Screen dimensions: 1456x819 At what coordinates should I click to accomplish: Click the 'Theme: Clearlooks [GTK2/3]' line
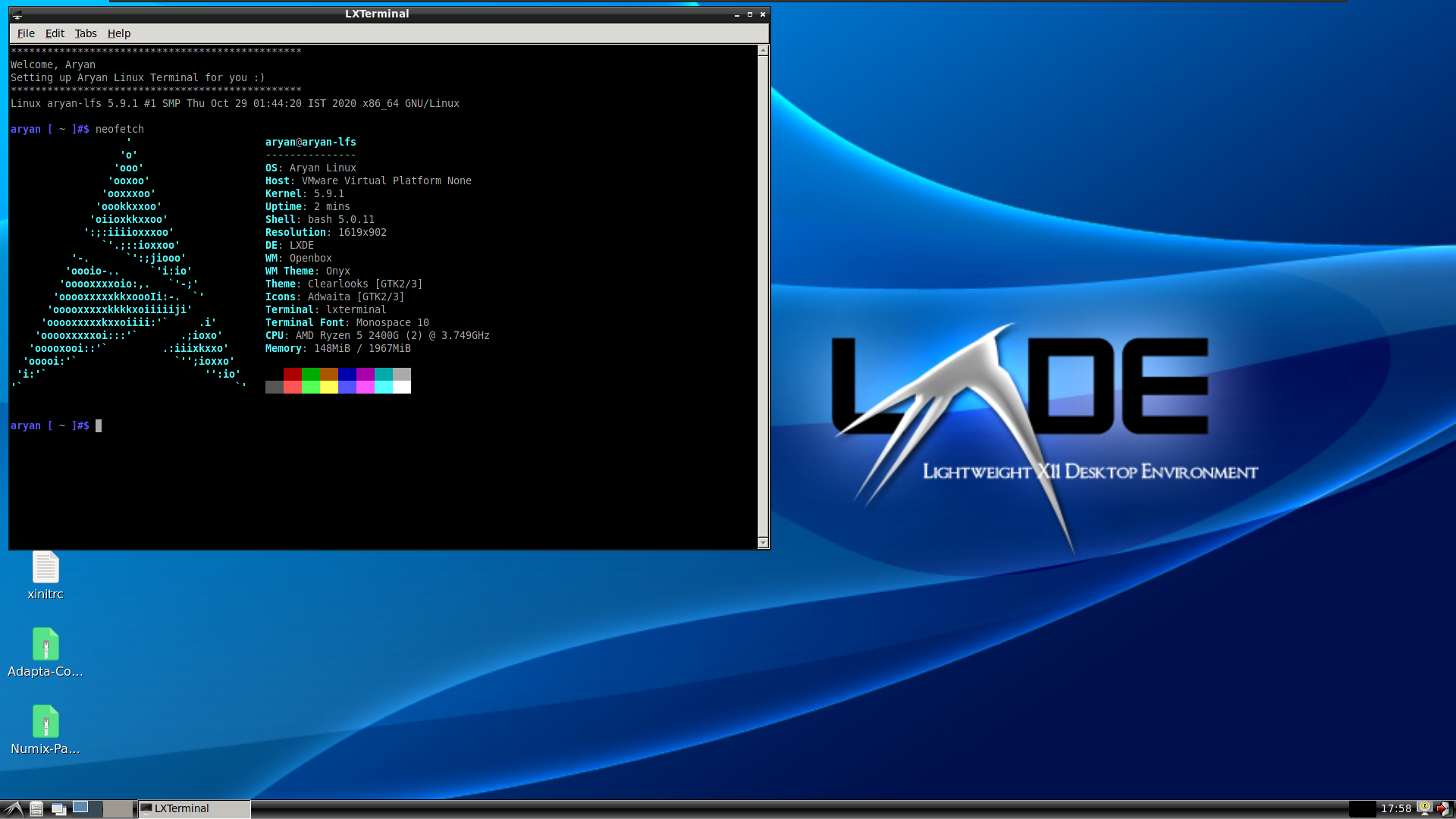[344, 284]
